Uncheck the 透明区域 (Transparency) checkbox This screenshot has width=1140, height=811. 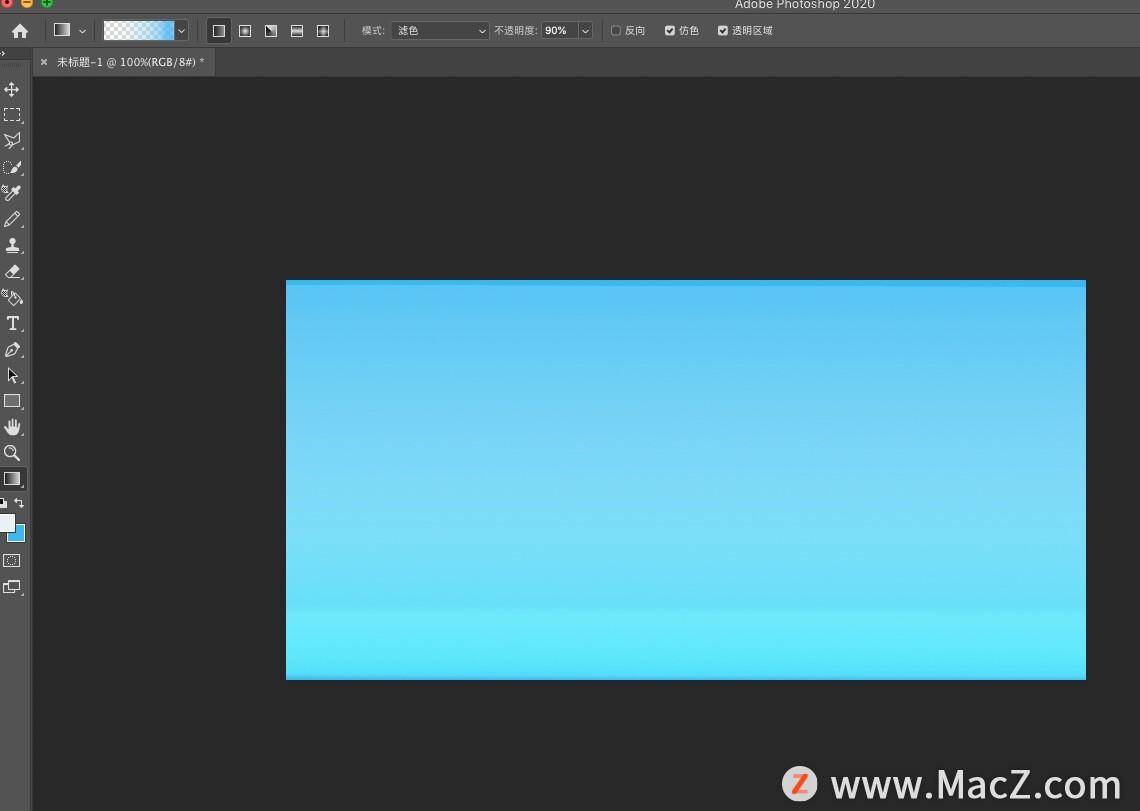723,31
